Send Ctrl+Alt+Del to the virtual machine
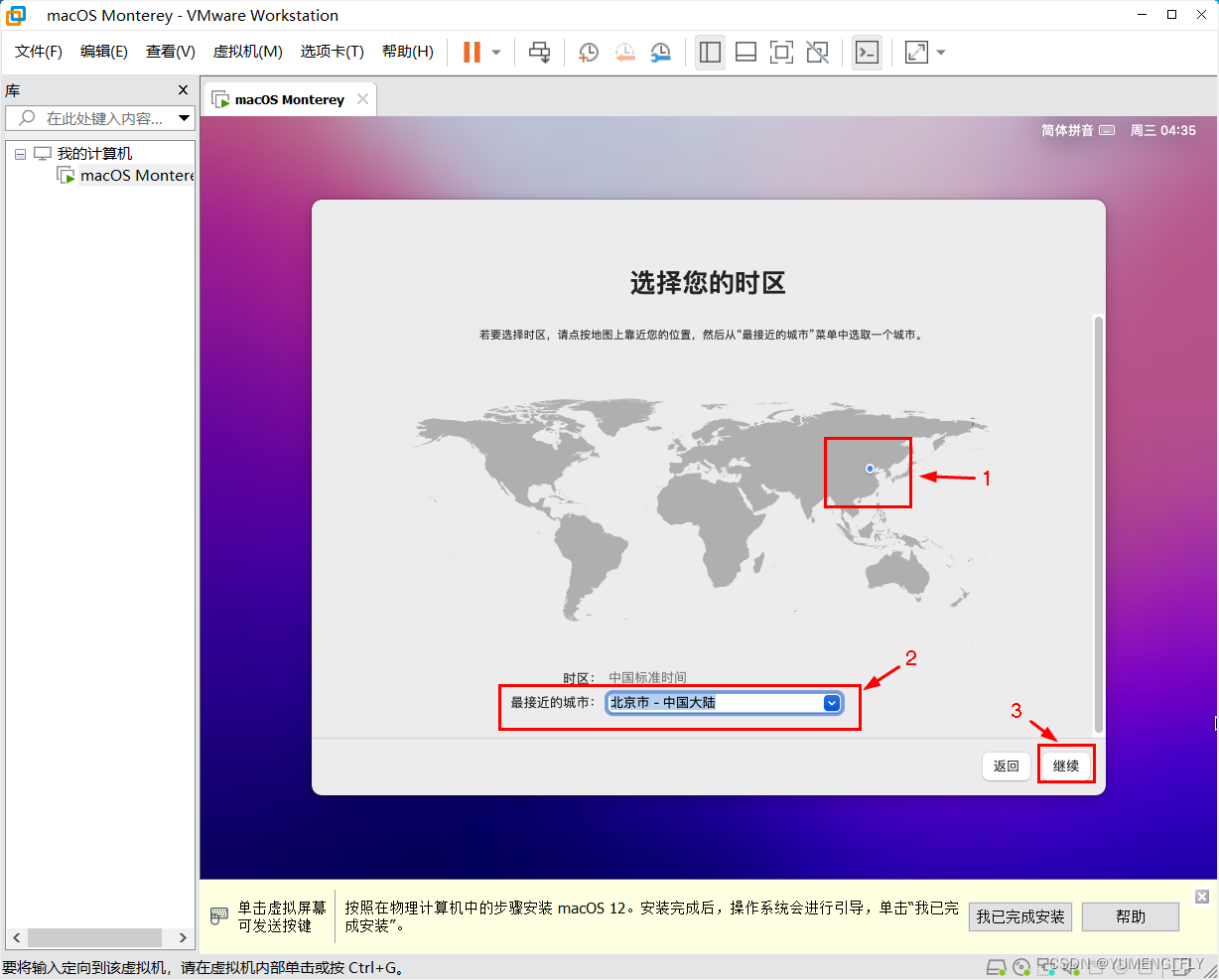The image size is (1219, 980). coord(539,52)
